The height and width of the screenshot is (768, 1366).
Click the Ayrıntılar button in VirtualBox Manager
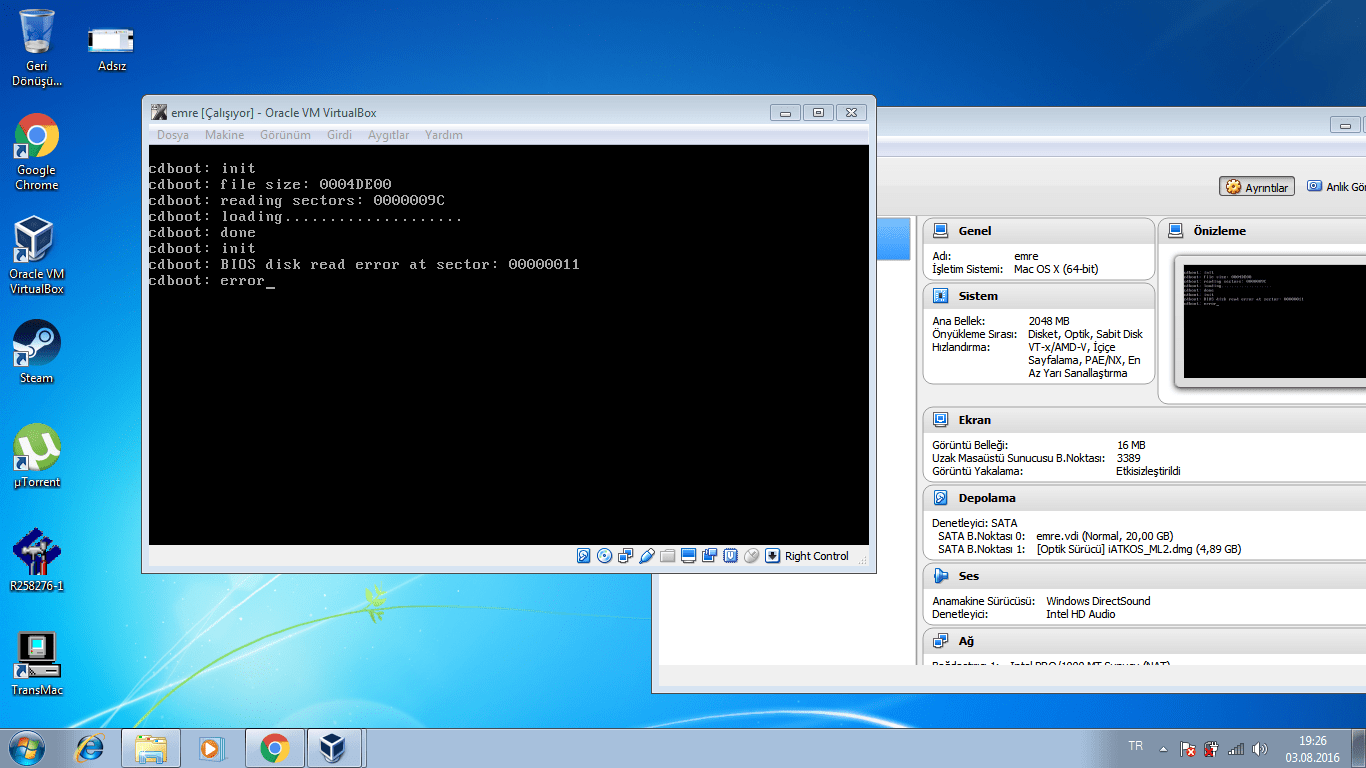(x=1257, y=187)
